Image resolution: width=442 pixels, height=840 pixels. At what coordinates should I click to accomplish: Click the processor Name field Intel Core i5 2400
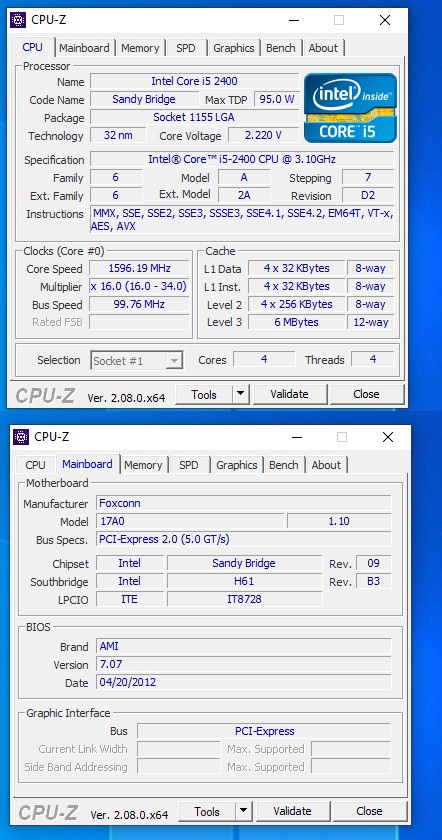194,81
